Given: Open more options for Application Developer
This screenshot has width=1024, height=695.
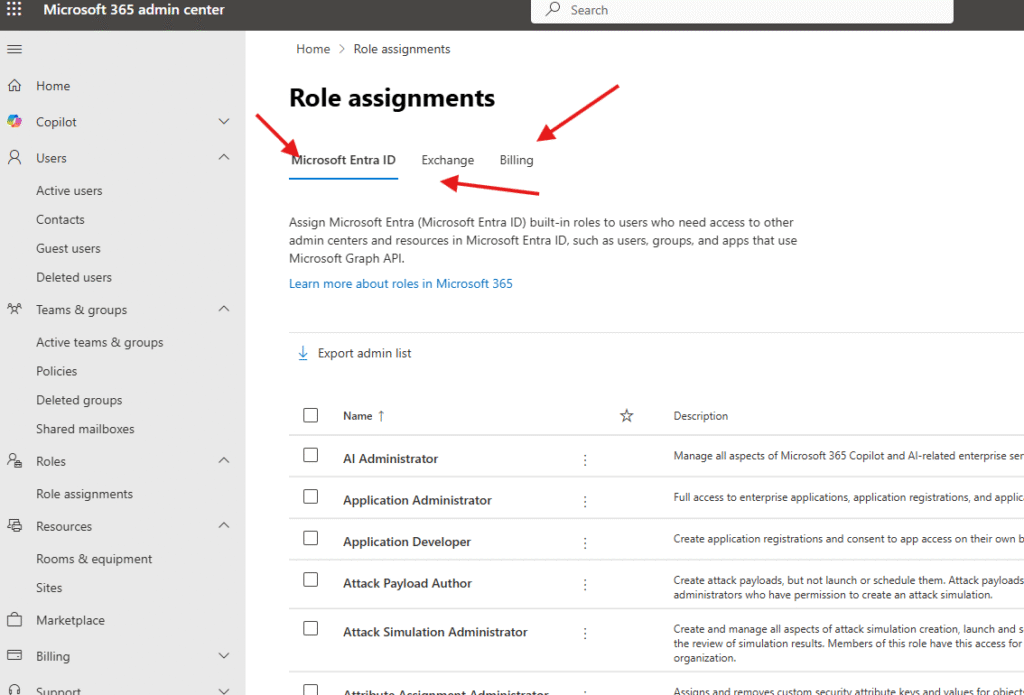Looking at the screenshot, I should point(585,543).
